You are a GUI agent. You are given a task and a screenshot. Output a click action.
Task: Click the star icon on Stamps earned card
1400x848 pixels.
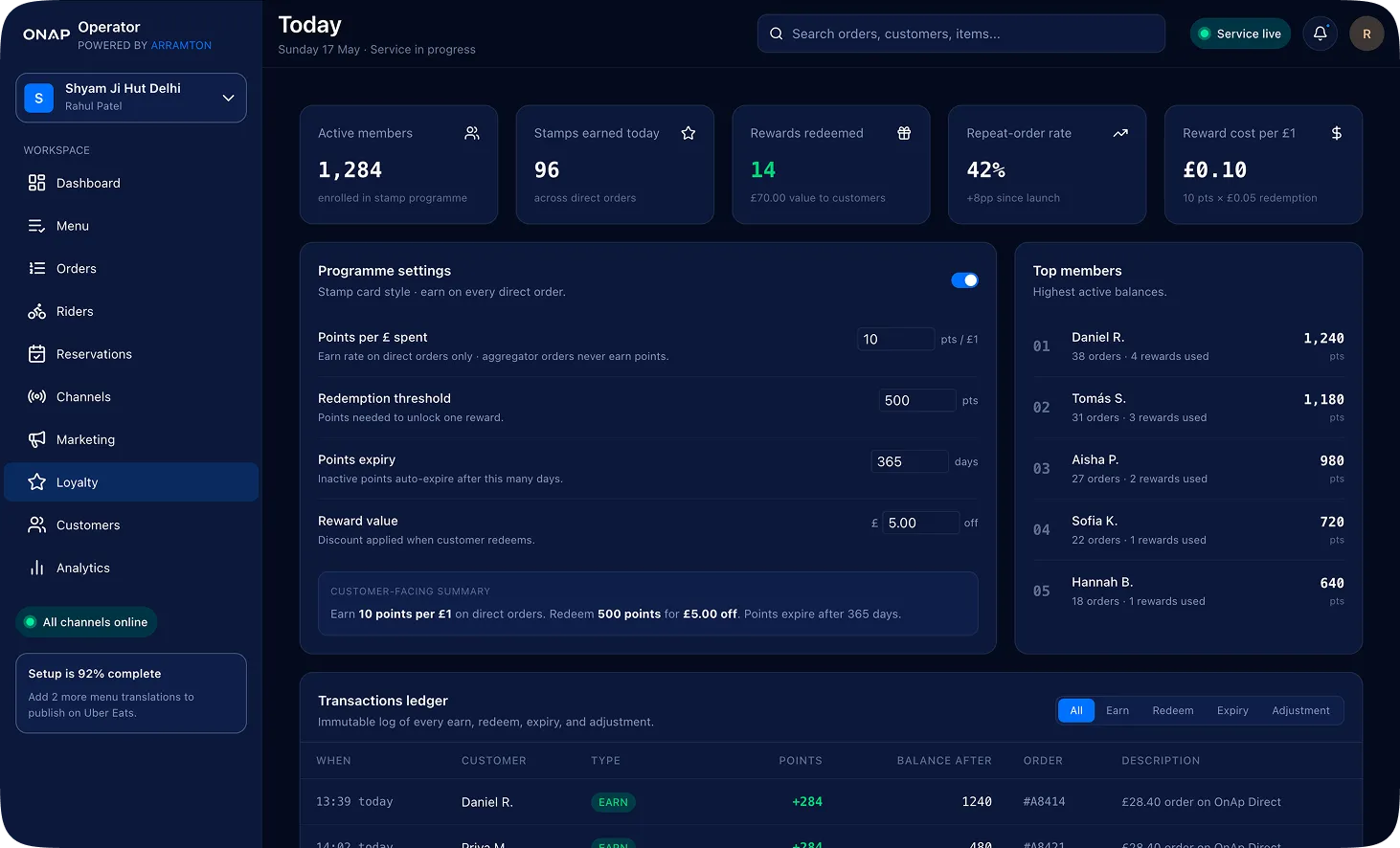click(x=688, y=133)
